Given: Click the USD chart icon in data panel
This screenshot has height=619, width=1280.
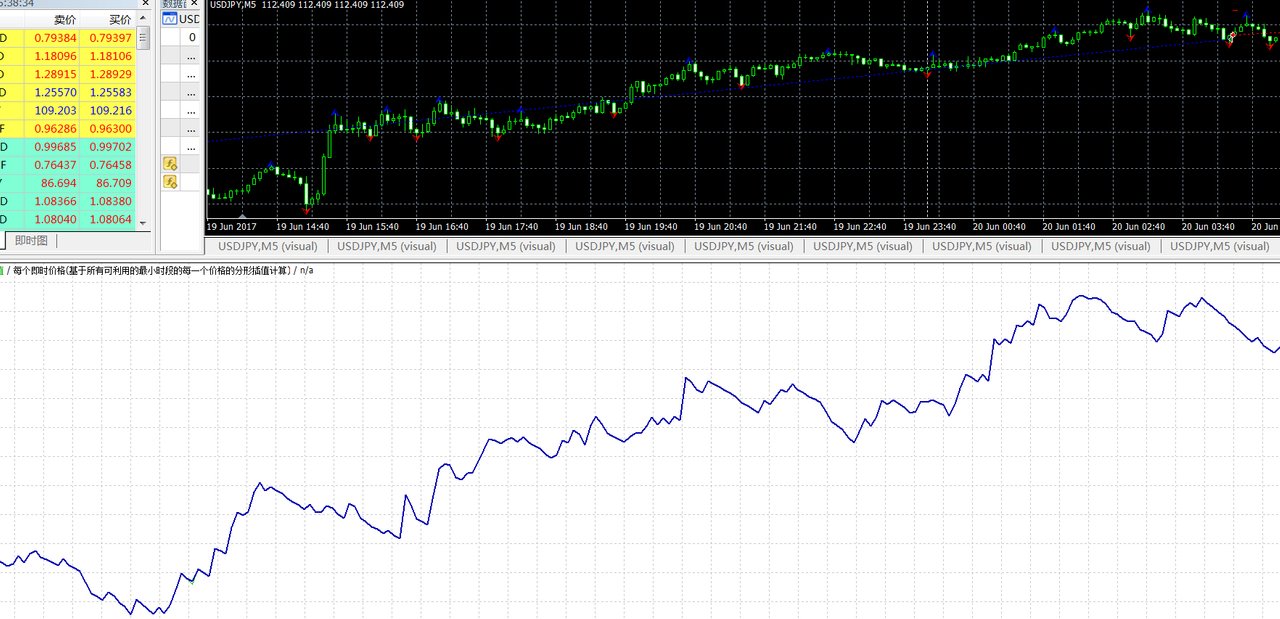Looking at the screenshot, I should pos(170,19).
